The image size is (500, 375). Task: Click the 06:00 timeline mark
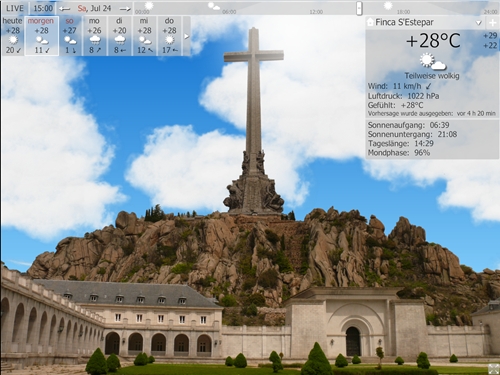[229, 12]
